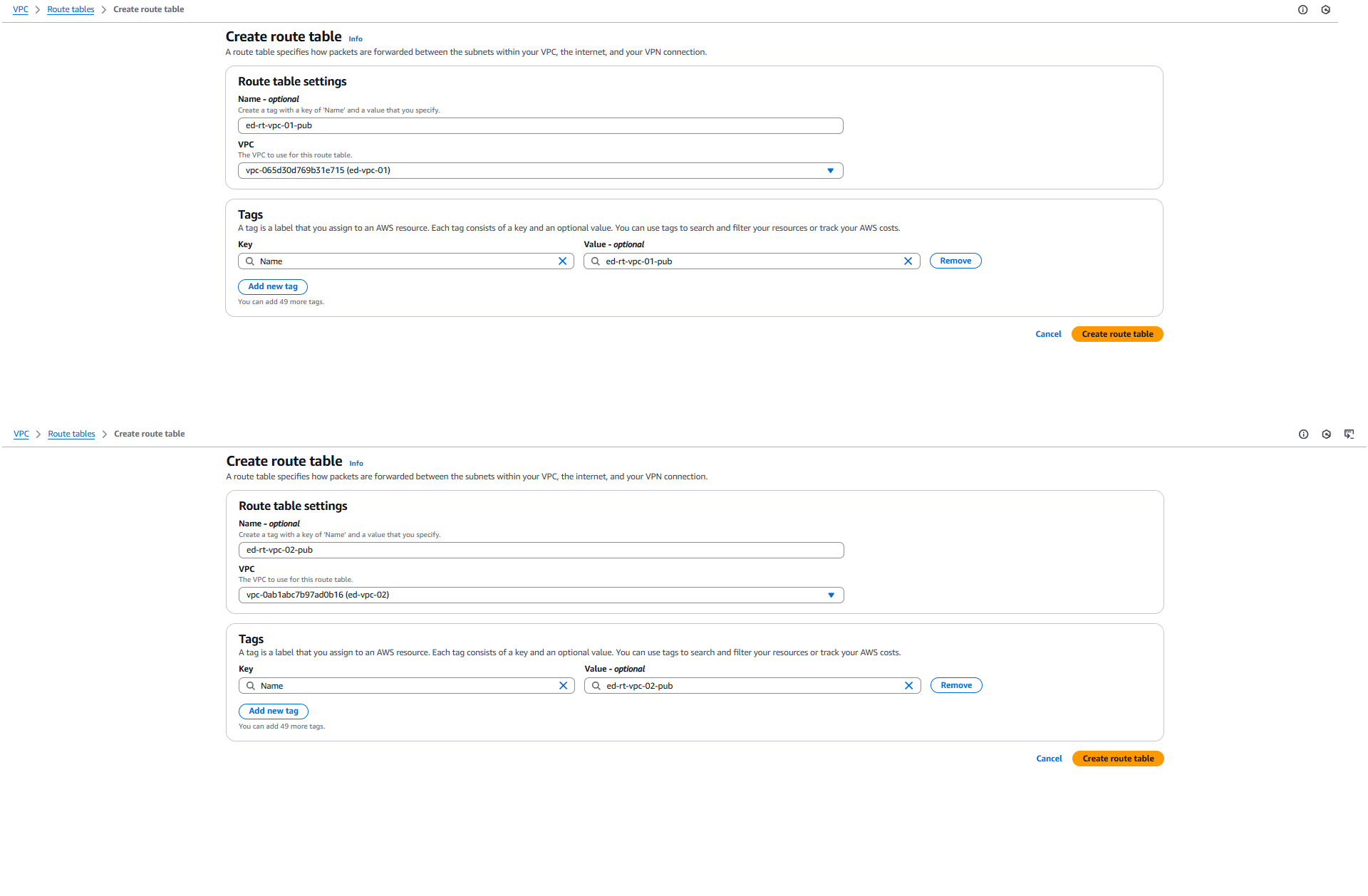Clear the tag value ed-rt-vpc-02-pub

pos(908,686)
